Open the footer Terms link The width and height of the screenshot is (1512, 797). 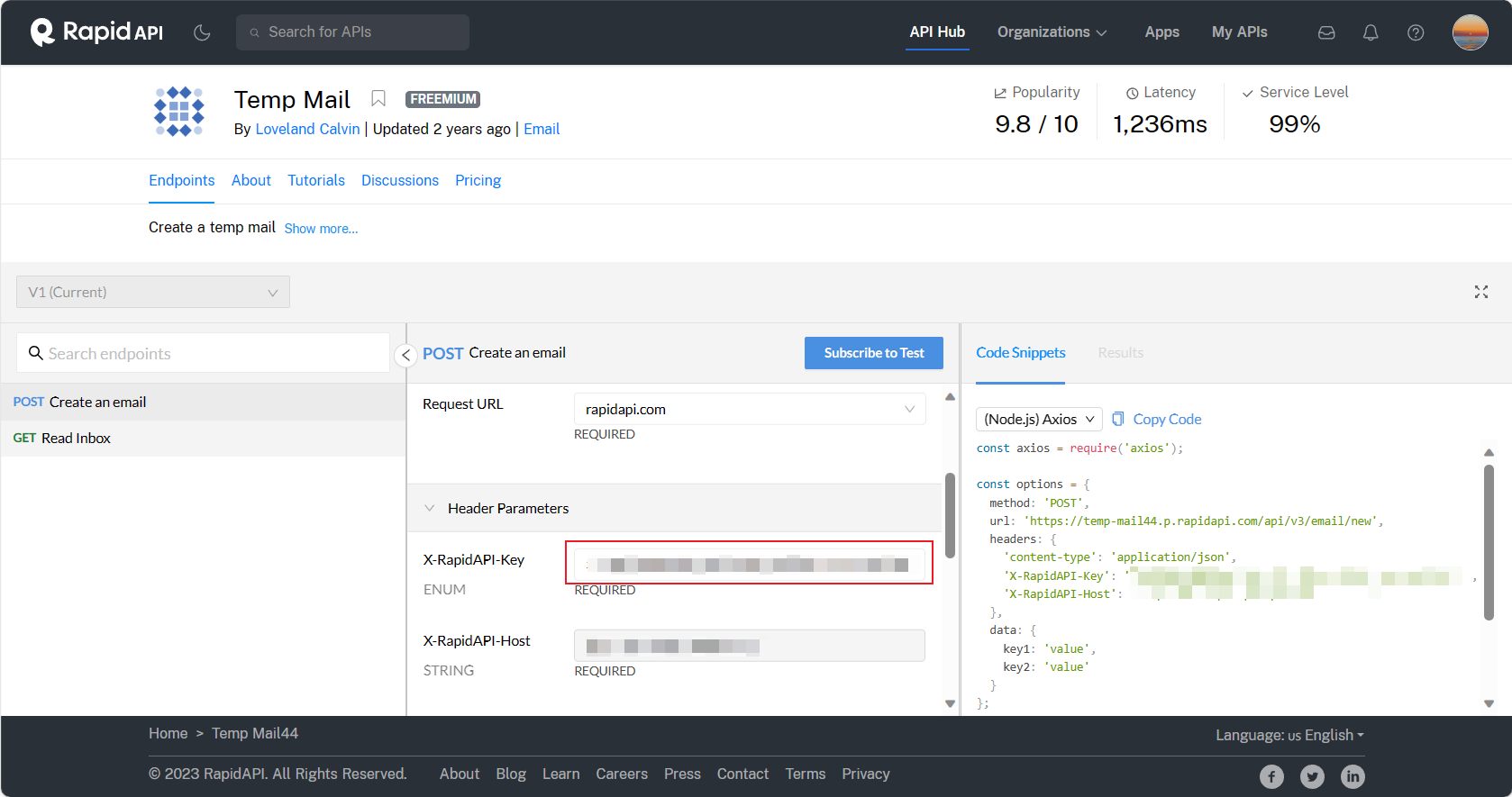tap(806, 774)
